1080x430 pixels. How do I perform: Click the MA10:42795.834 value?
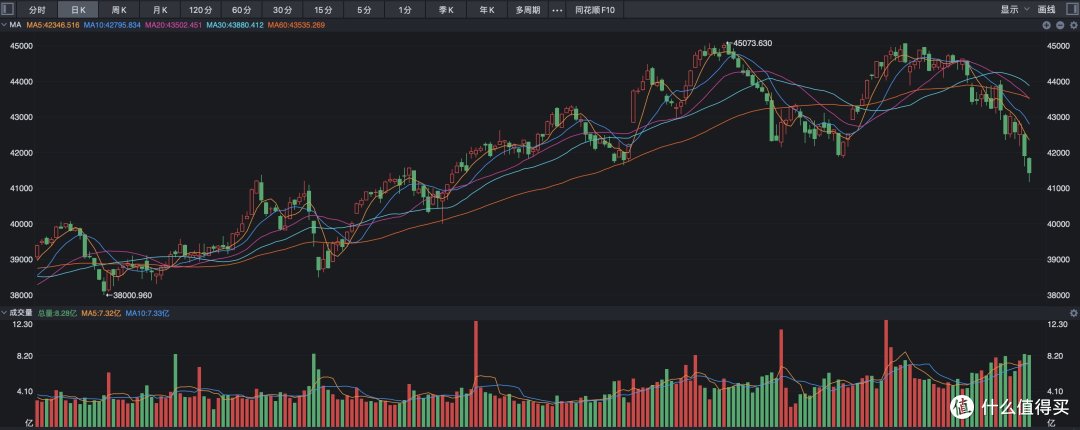[x=112, y=25]
